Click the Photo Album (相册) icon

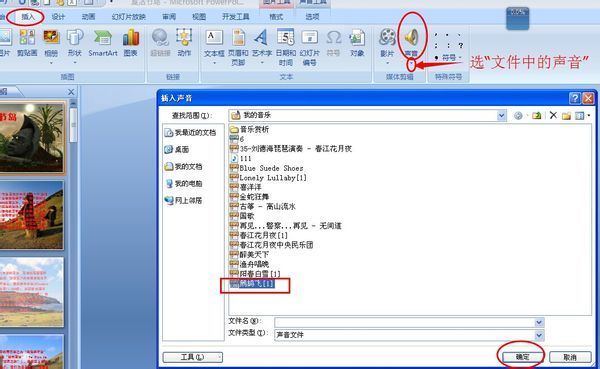coord(51,38)
